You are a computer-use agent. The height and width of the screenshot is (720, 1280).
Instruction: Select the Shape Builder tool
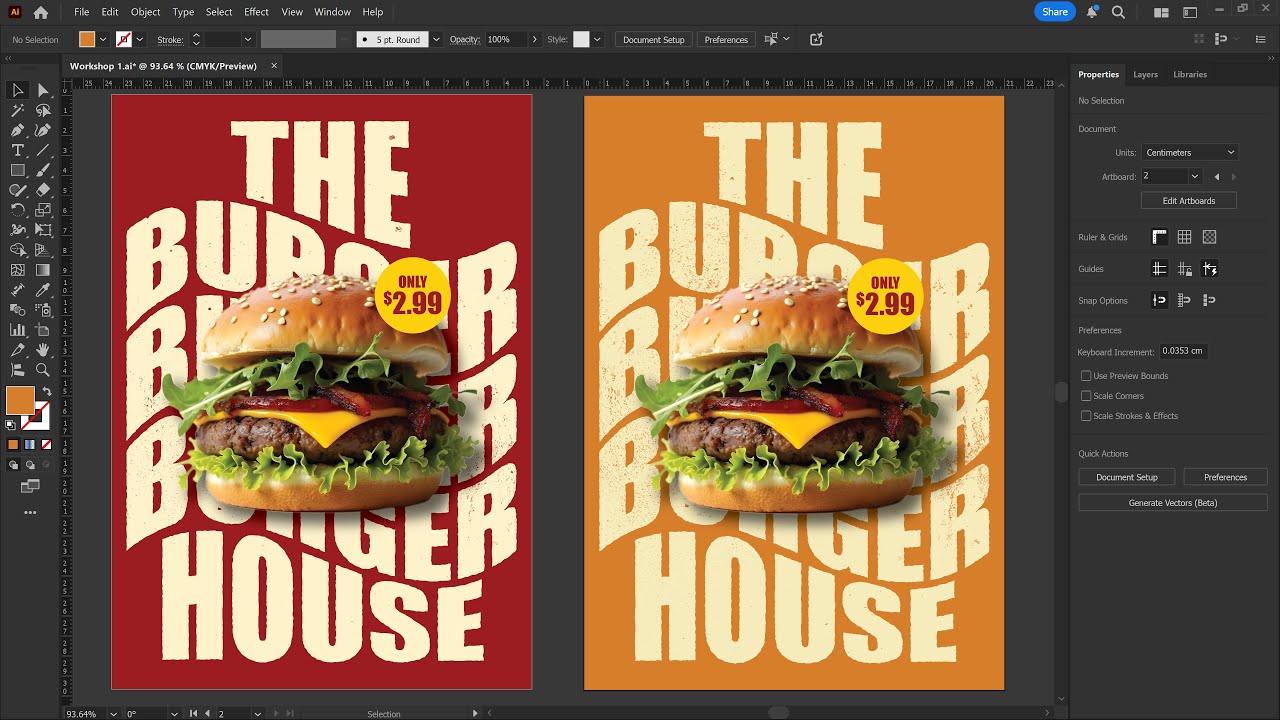point(18,250)
